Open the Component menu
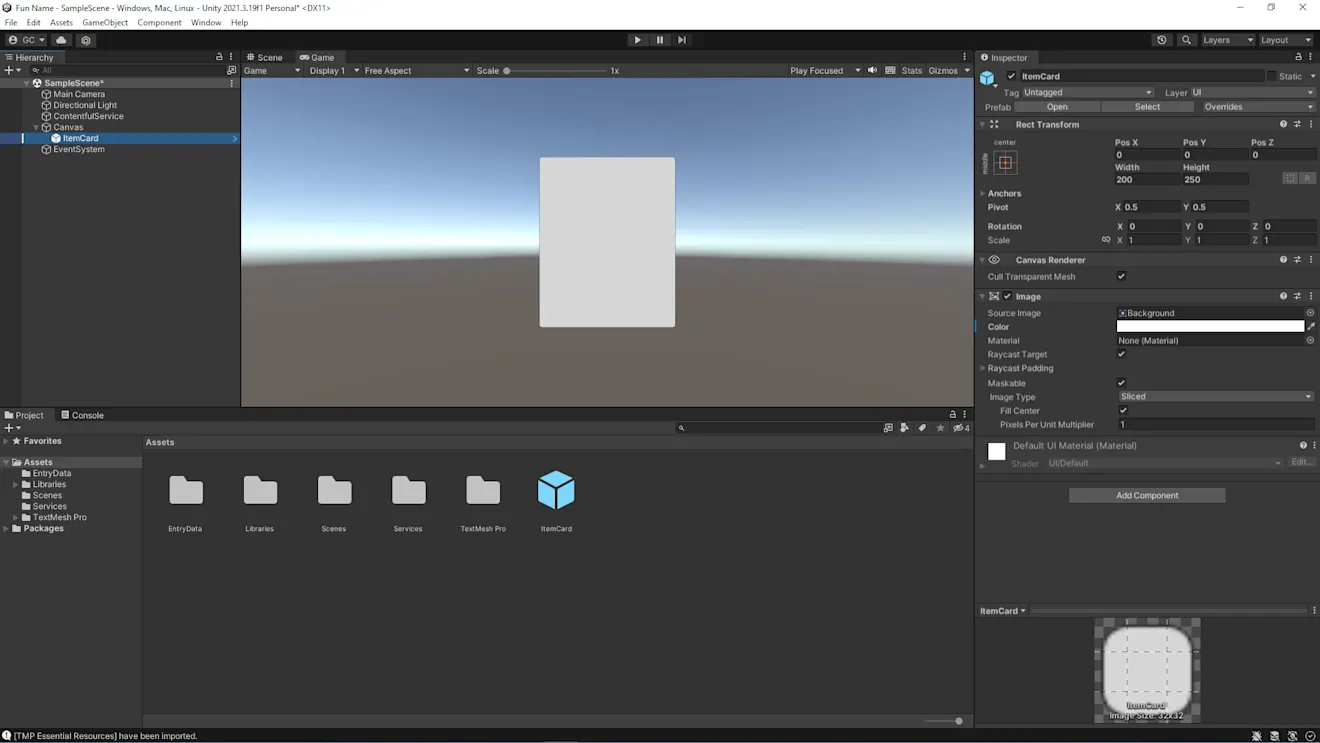This screenshot has height=743, width=1320. pos(159,22)
